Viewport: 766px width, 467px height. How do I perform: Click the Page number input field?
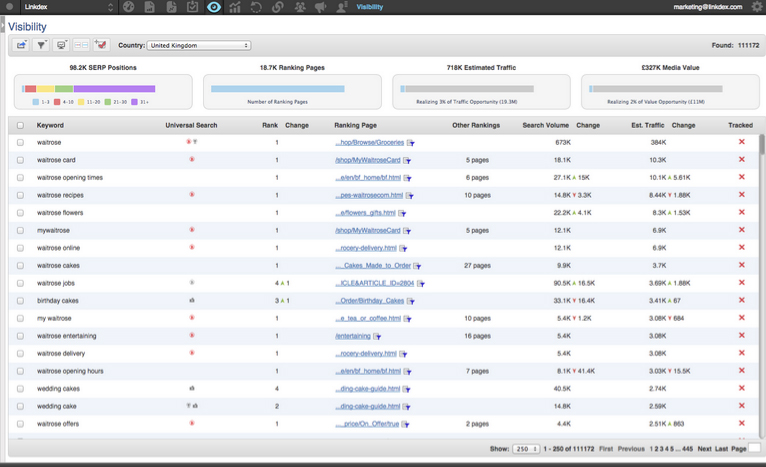coord(754,448)
